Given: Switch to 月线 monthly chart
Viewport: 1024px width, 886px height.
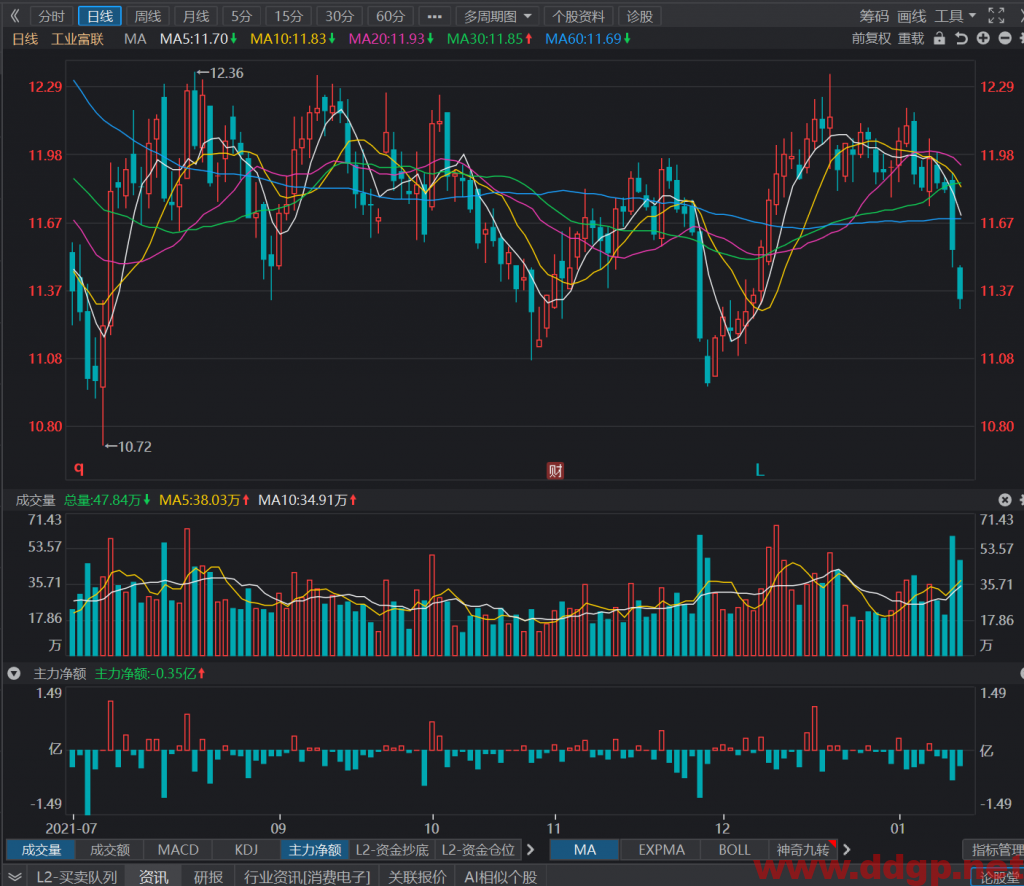Looking at the screenshot, I should [196, 16].
